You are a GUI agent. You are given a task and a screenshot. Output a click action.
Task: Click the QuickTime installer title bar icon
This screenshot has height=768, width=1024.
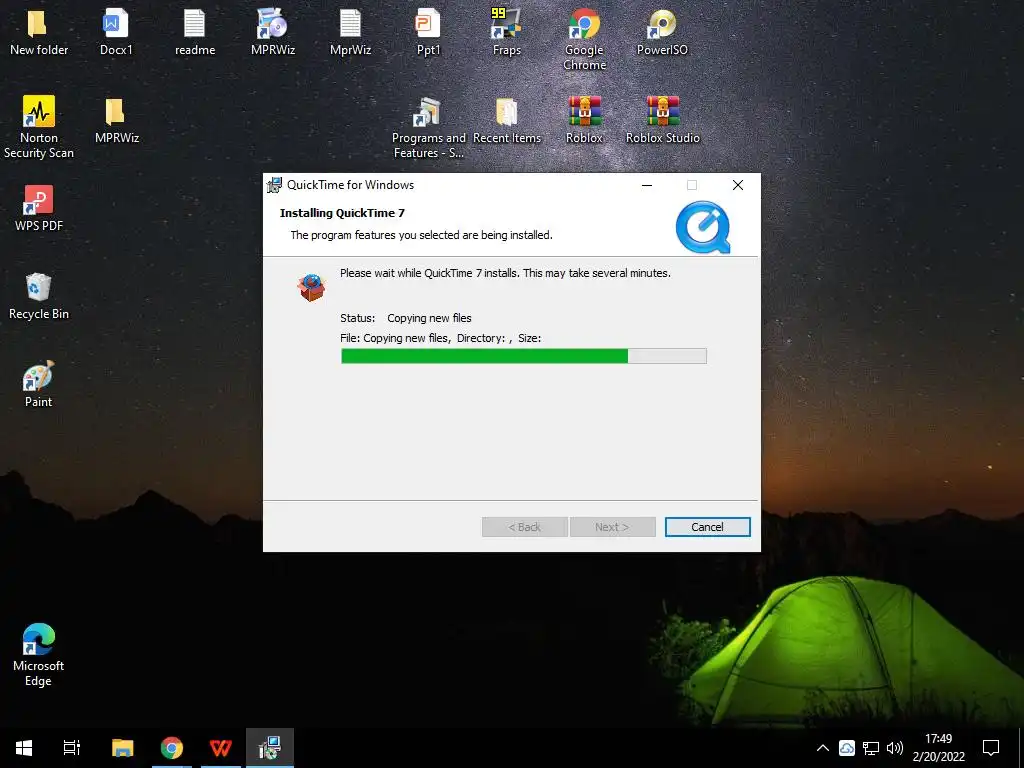coord(274,185)
